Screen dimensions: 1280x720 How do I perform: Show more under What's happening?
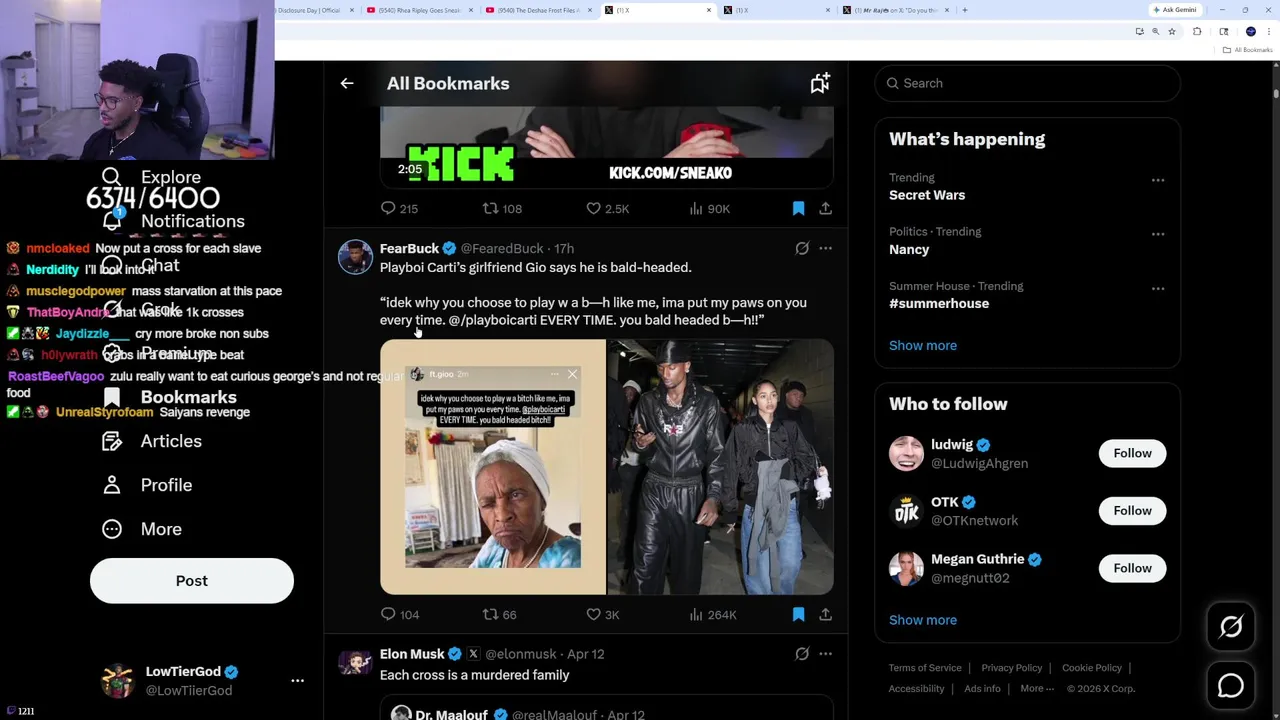coord(923,345)
